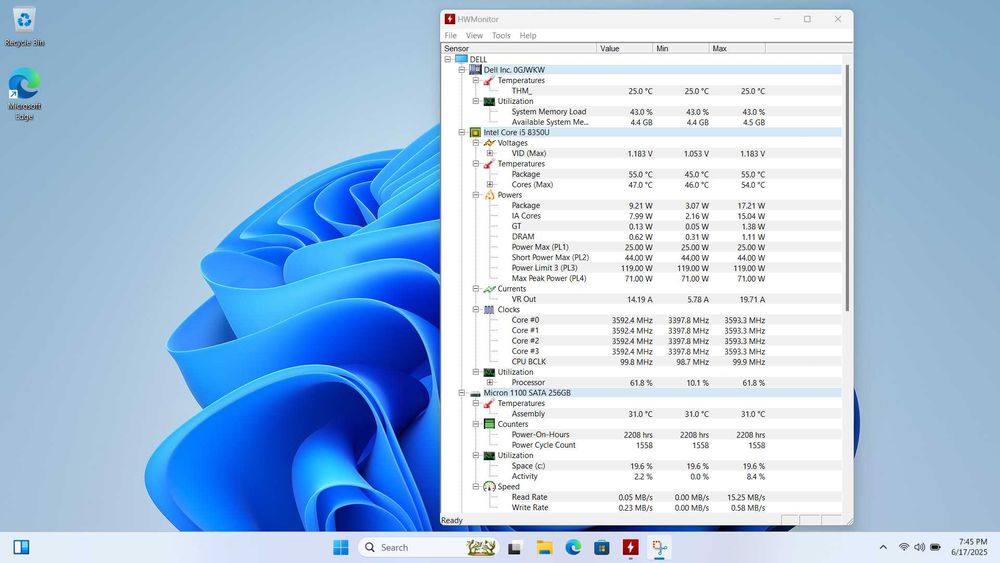Select the CPU BCLK row

click(641, 362)
